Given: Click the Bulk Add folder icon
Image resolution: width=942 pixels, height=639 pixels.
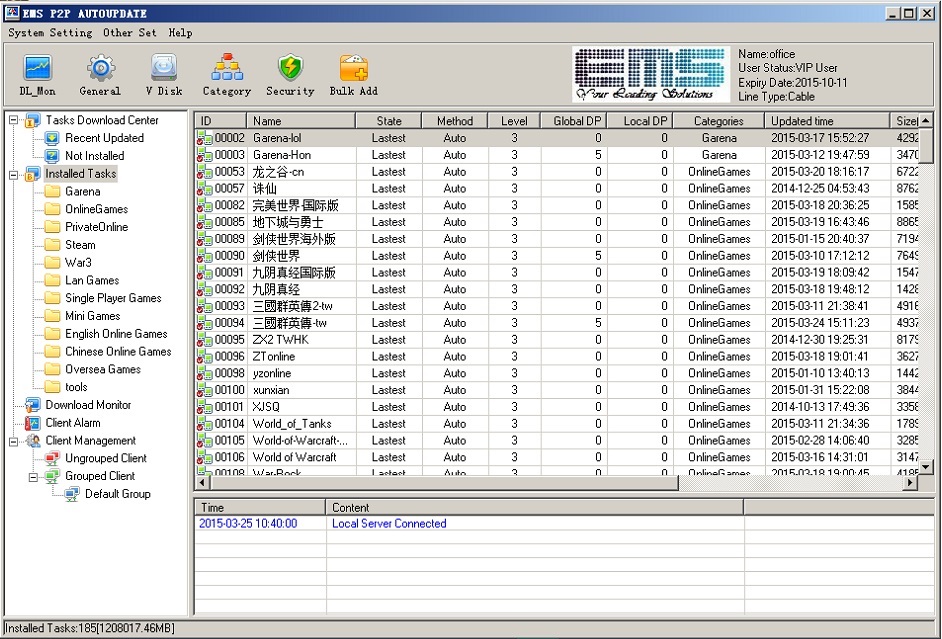Looking at the screenshot, I should pyautogui.click(x=354, y=68).
